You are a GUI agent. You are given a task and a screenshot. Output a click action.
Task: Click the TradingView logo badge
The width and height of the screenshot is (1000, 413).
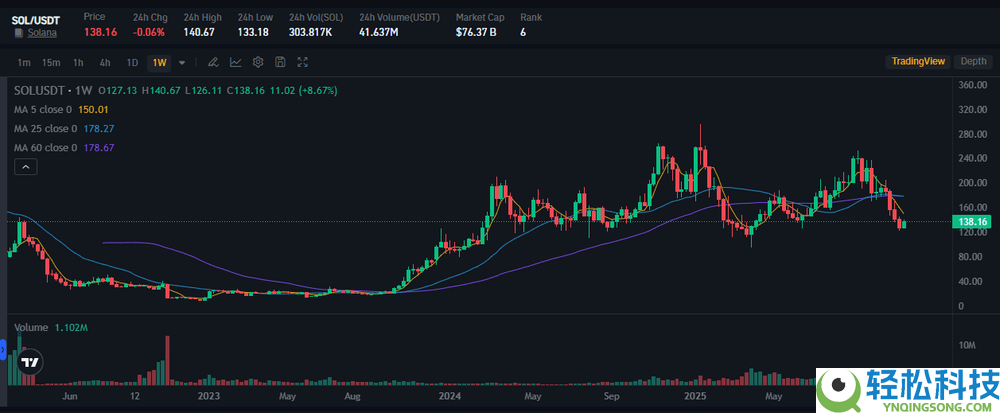[31, 363]
